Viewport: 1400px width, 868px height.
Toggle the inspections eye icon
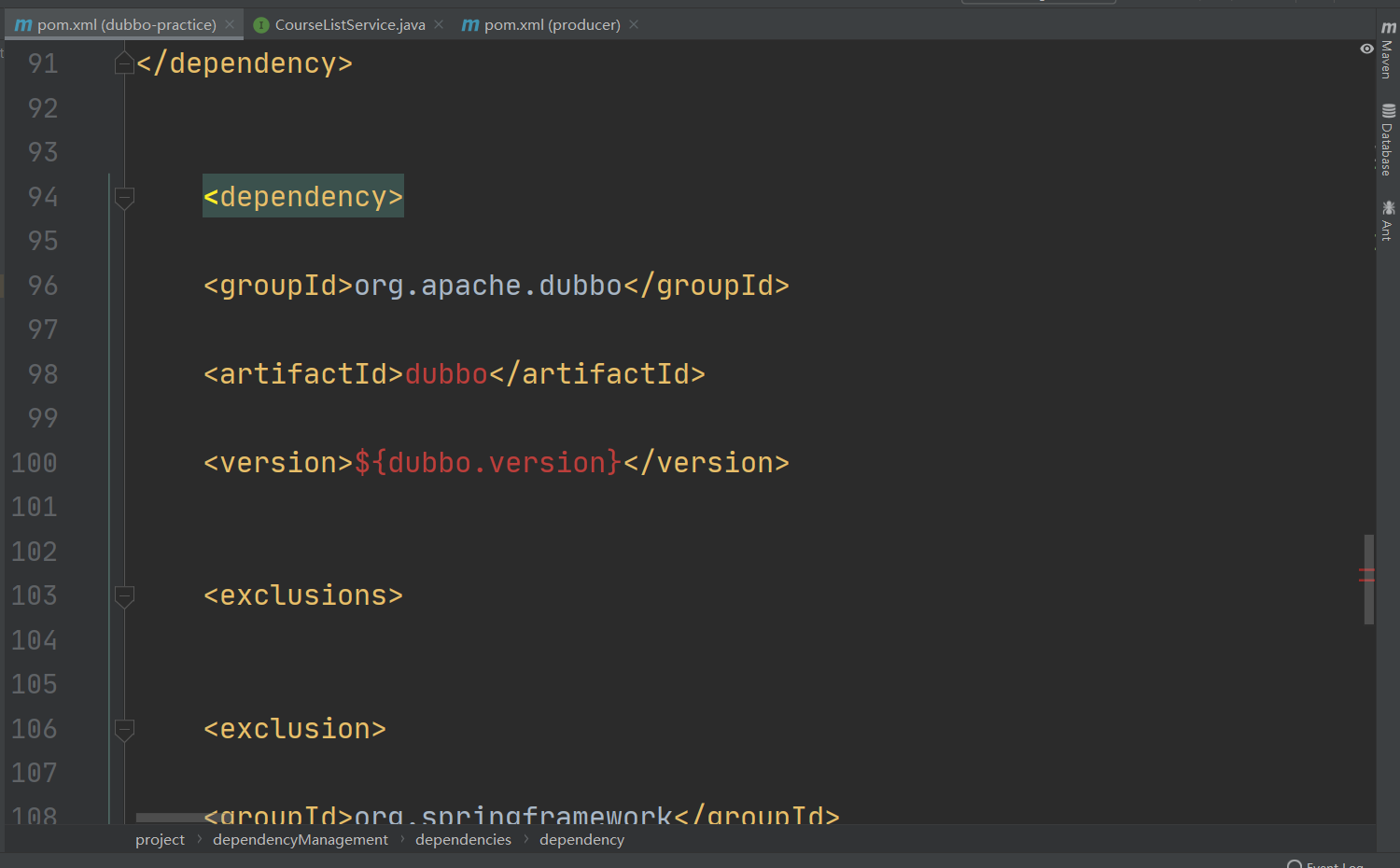tap(1366, 49)
